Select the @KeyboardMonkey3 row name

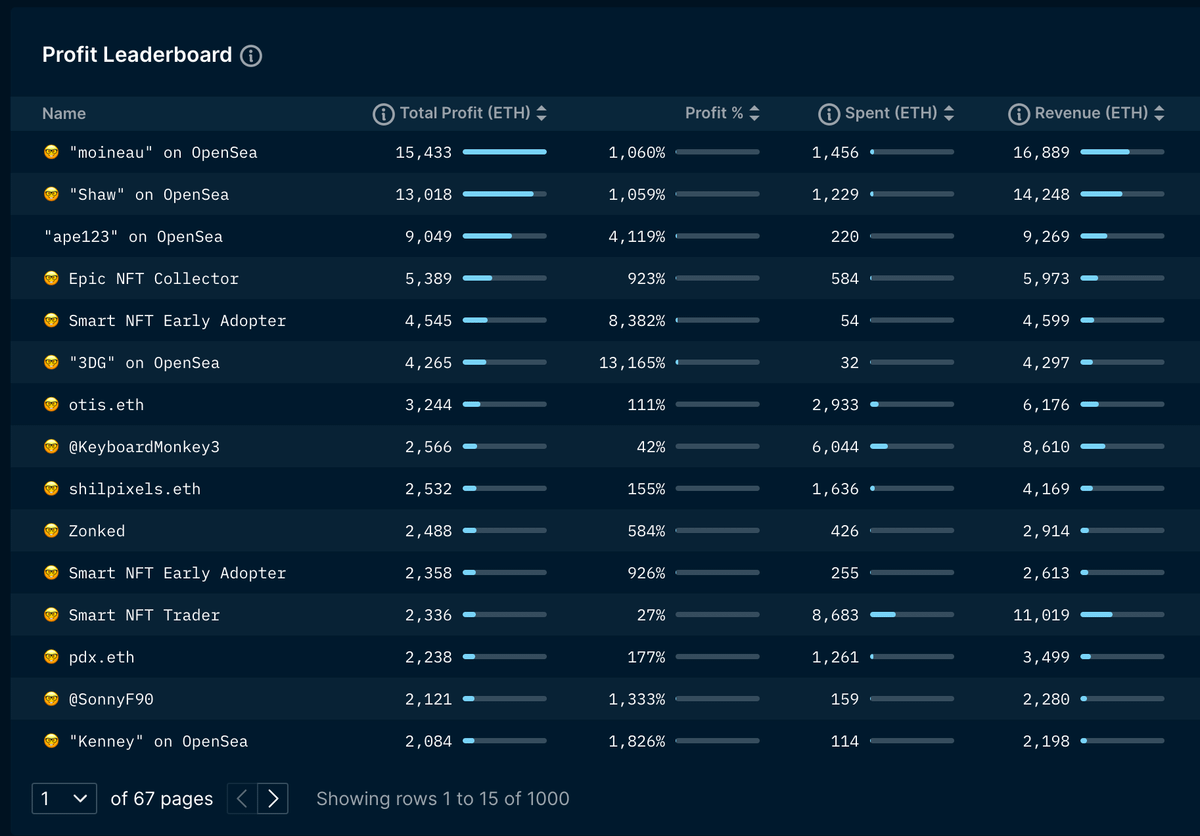click(x=144, y=447)
